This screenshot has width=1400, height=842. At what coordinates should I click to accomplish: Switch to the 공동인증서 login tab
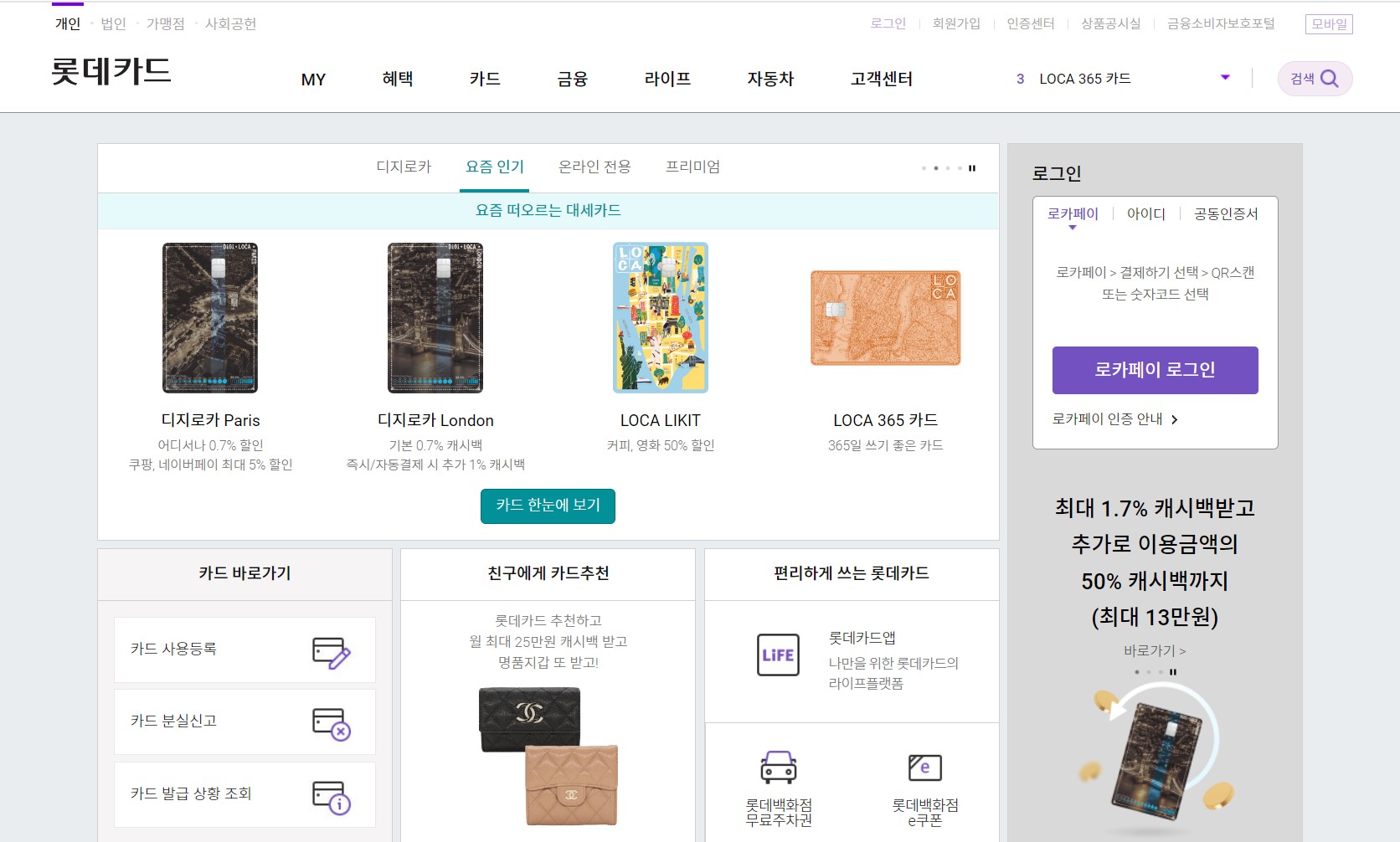[1226, 214]
